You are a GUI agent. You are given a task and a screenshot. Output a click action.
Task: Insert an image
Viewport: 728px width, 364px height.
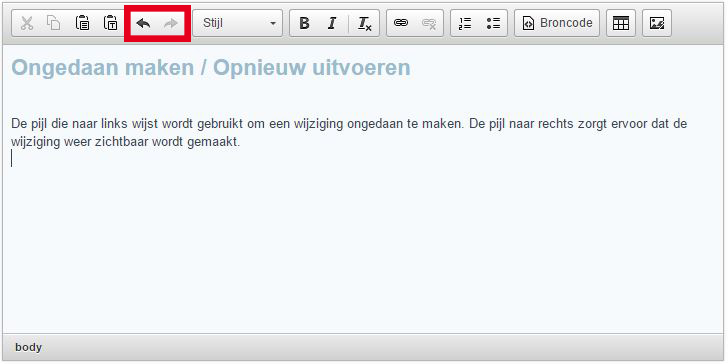pos(657,23)
